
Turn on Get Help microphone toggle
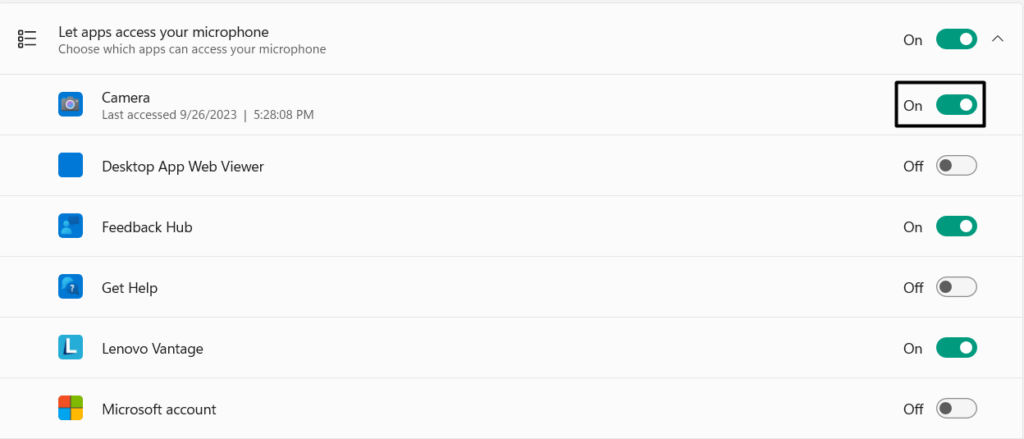point(955,288)
